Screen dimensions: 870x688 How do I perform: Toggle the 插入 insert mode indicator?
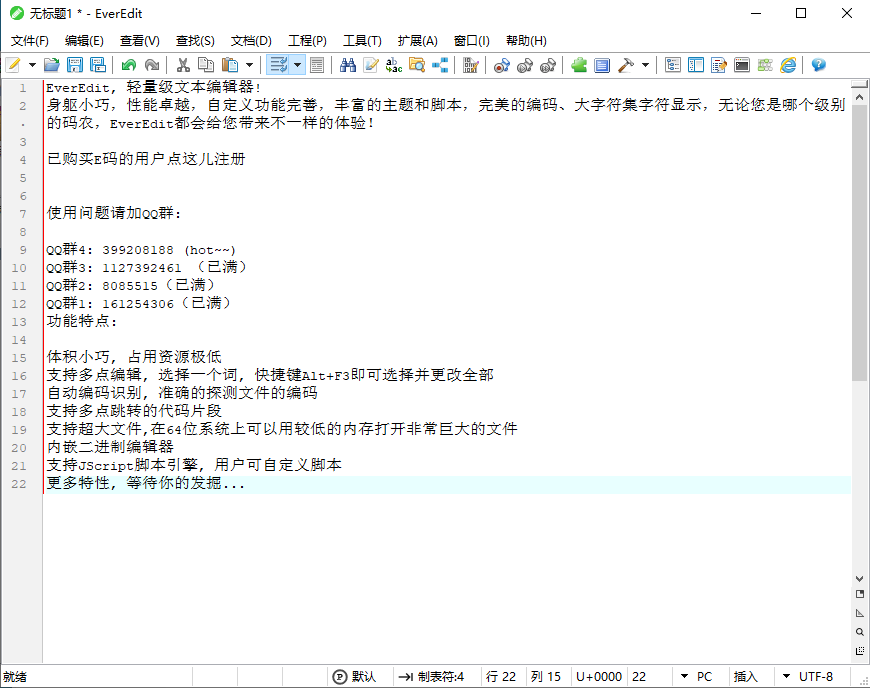click(x=746, y=677)
